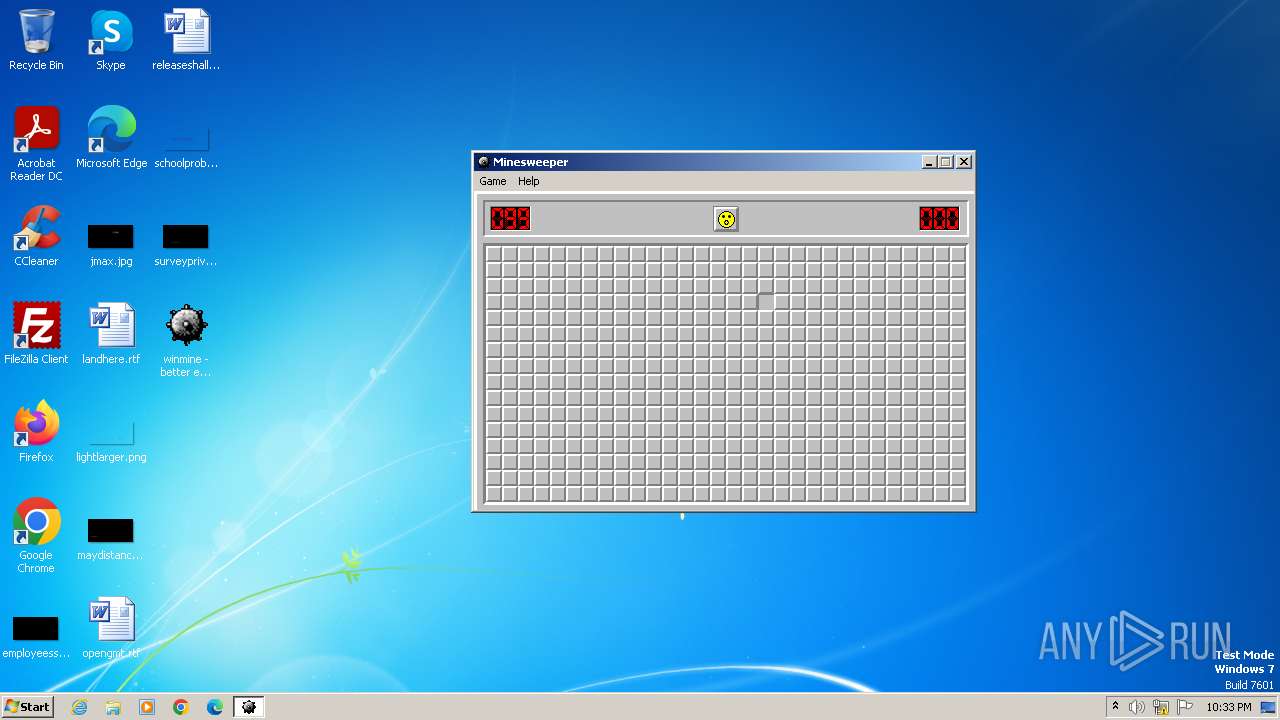Show hidden icons in the system tray
1280x720 pixels.
(x=1115, y=707)
